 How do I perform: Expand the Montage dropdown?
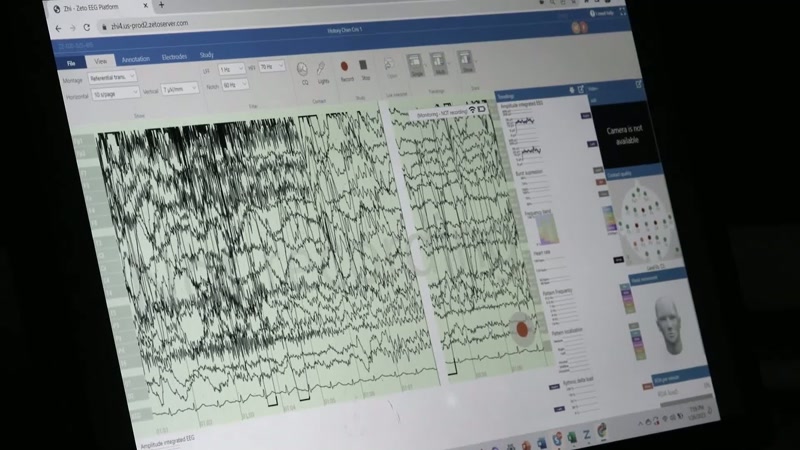(112, 78)
